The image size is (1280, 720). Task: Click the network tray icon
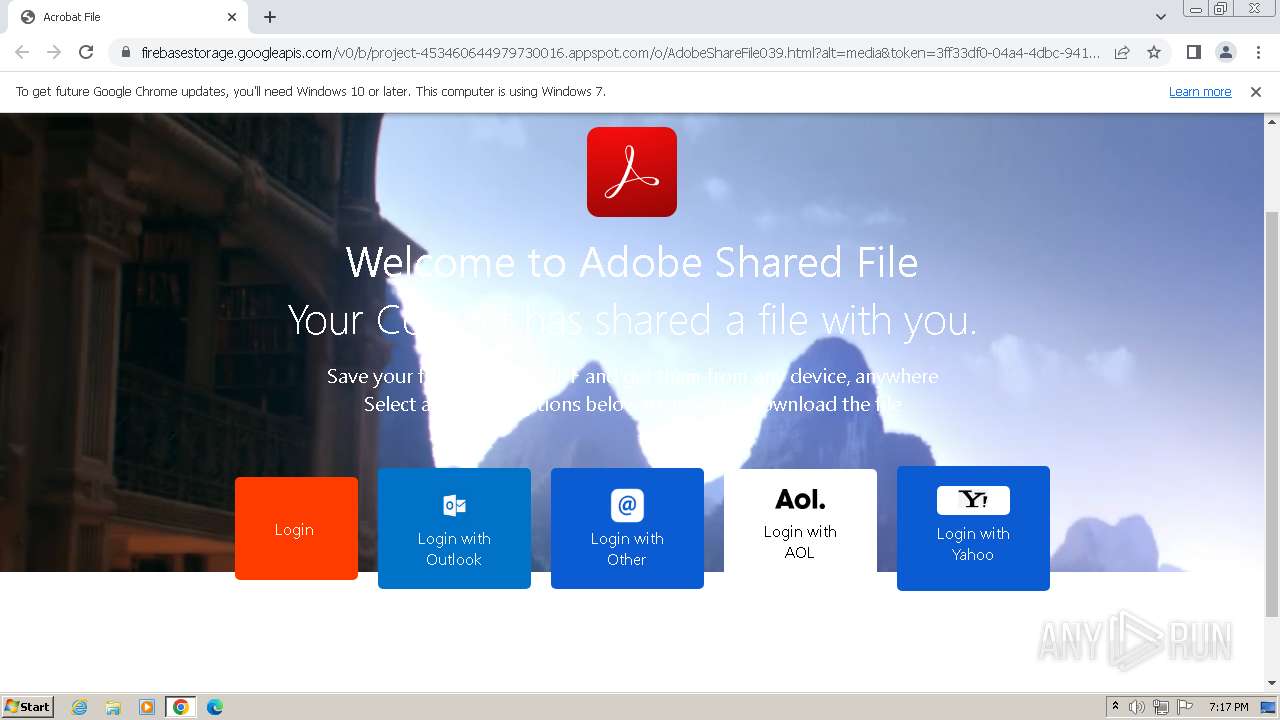pos(1161,707)
